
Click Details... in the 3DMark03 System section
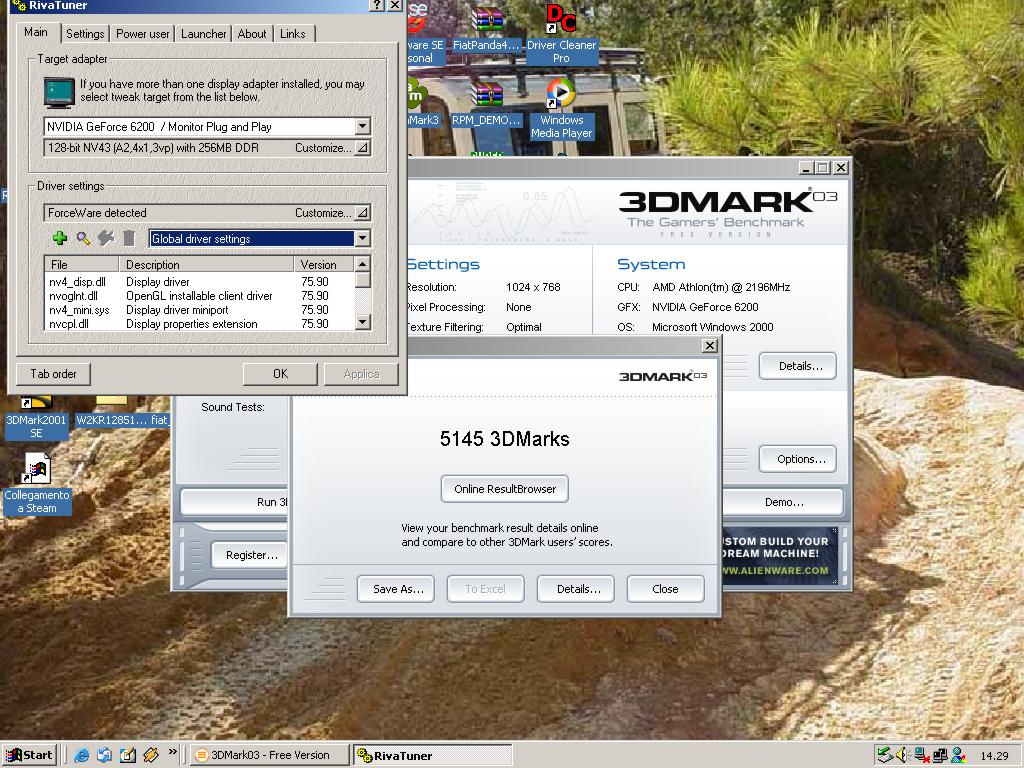coord(797,366)
